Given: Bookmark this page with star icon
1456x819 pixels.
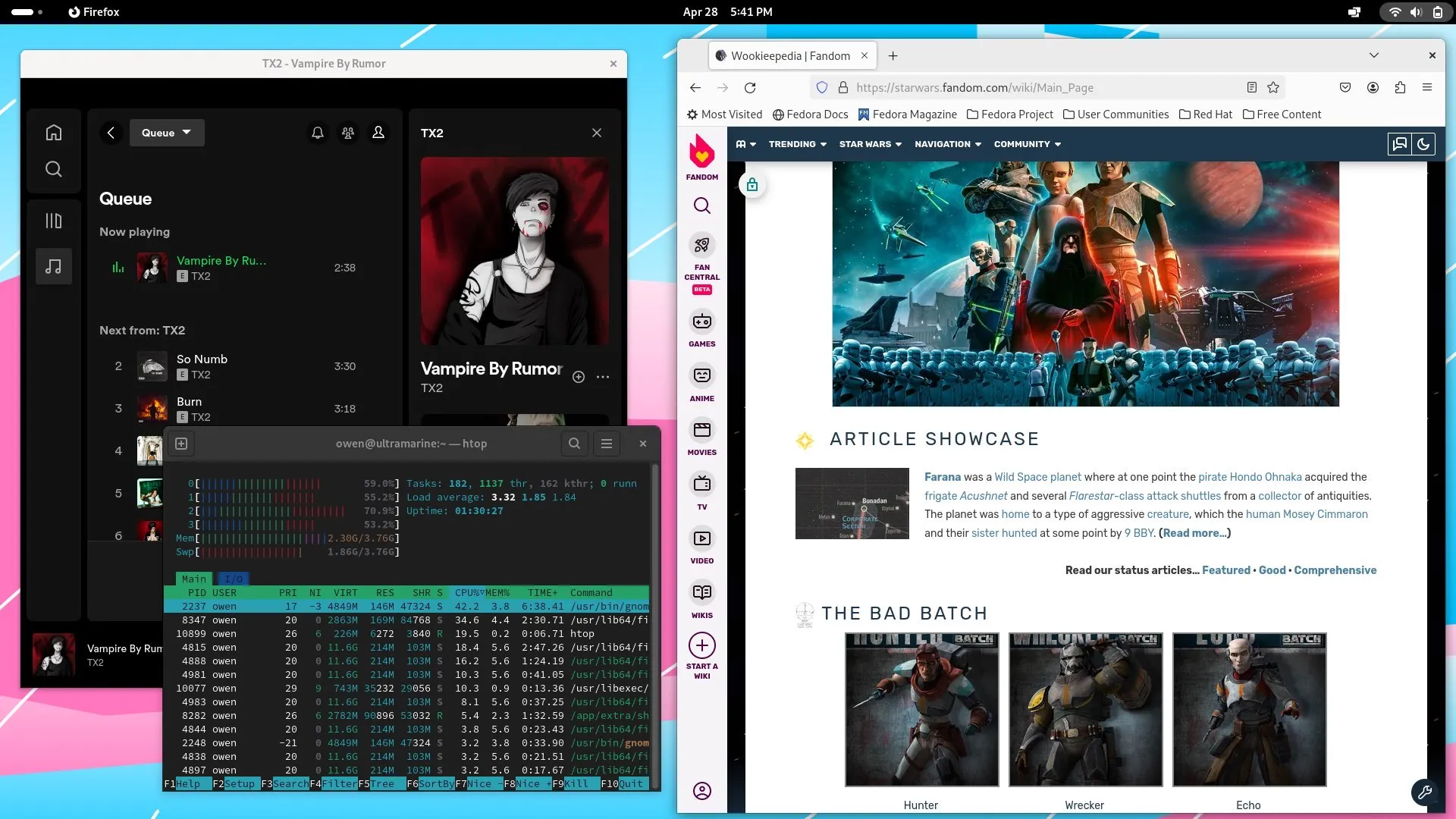Looking at the screenshot, I should click(x=1273, y=88).
